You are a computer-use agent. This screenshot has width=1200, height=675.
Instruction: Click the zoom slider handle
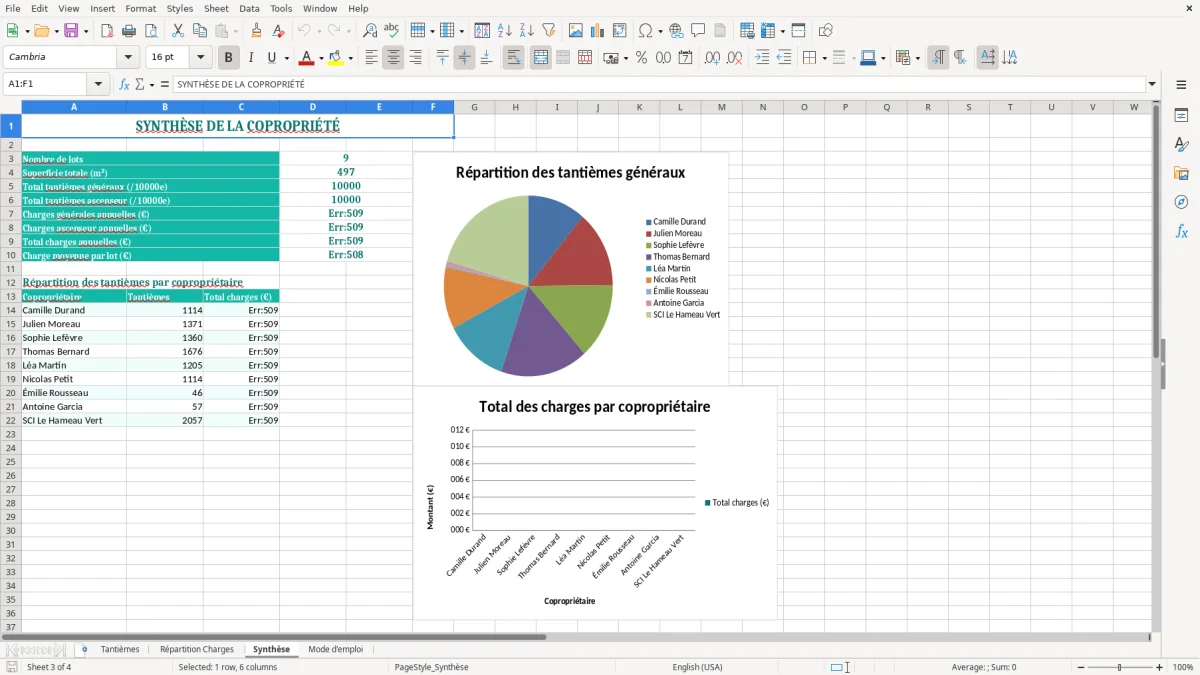coord(1119,667)
